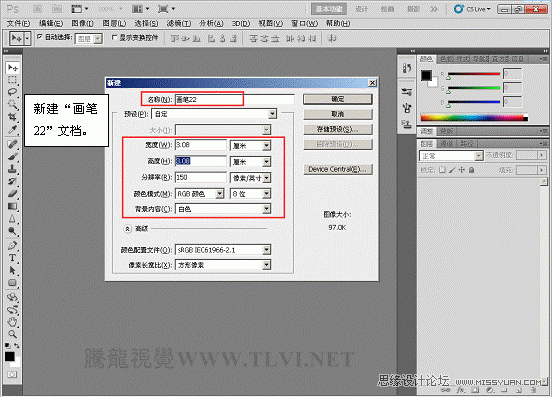Open the Filter menu
This screenshot has height=397, width=552.
click(x=179, y=23)
